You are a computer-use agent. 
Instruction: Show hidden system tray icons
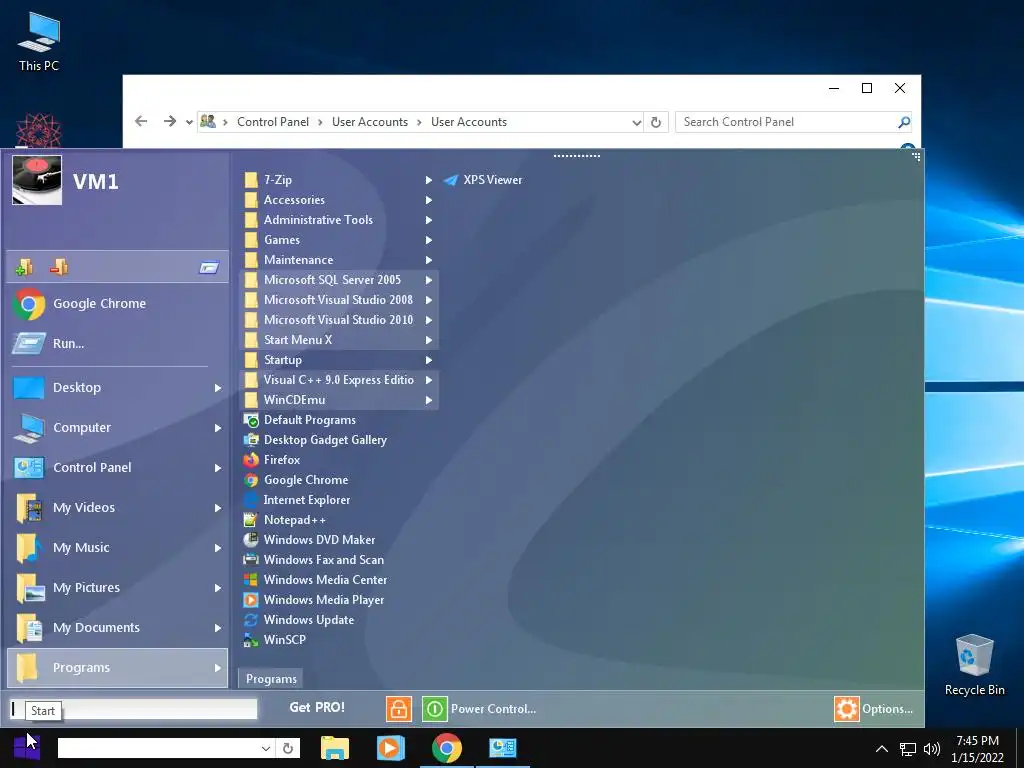click(x=882, y=748)
